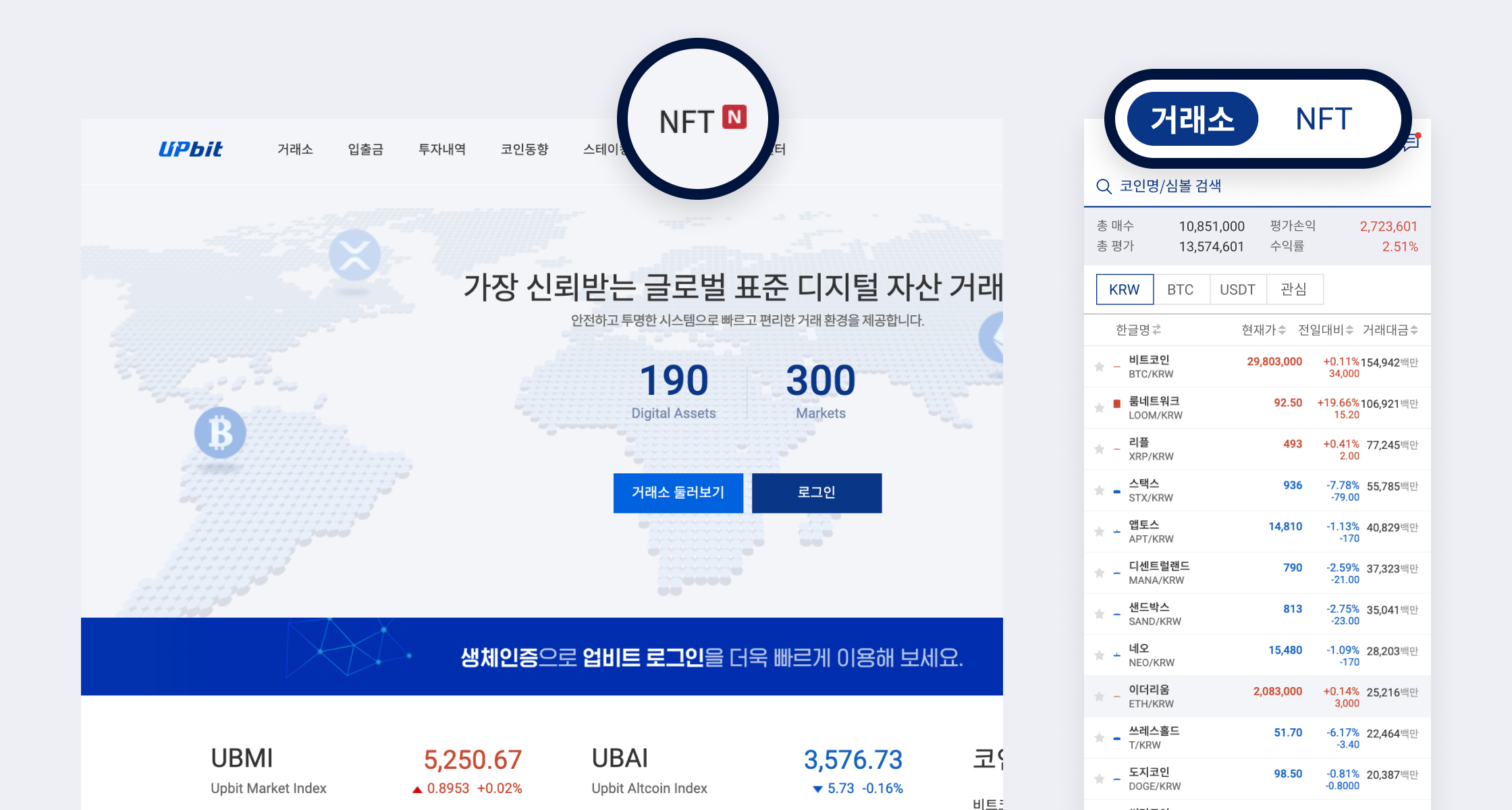Screen dimensions: 1512x810
Task: Open the 도지코인 DOGE/KRW row
Action: coord(1257,778)
